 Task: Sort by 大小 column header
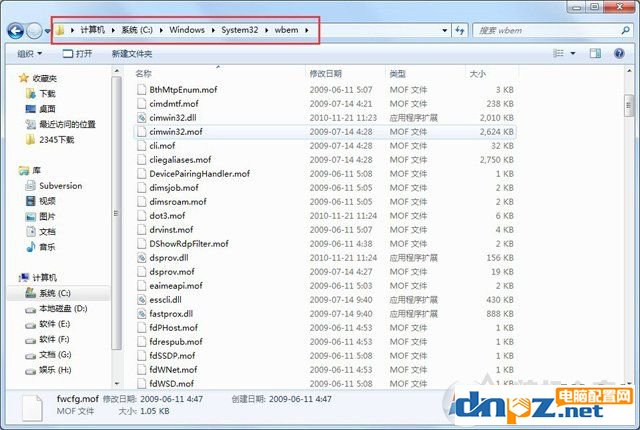point(478,73)
